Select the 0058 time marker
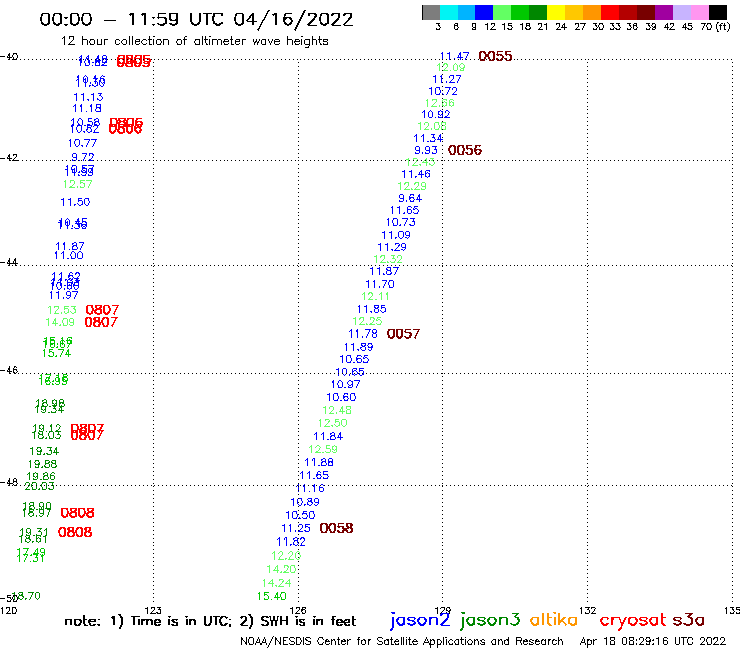The height and width of the screenshot is (650, 740). 336,528
